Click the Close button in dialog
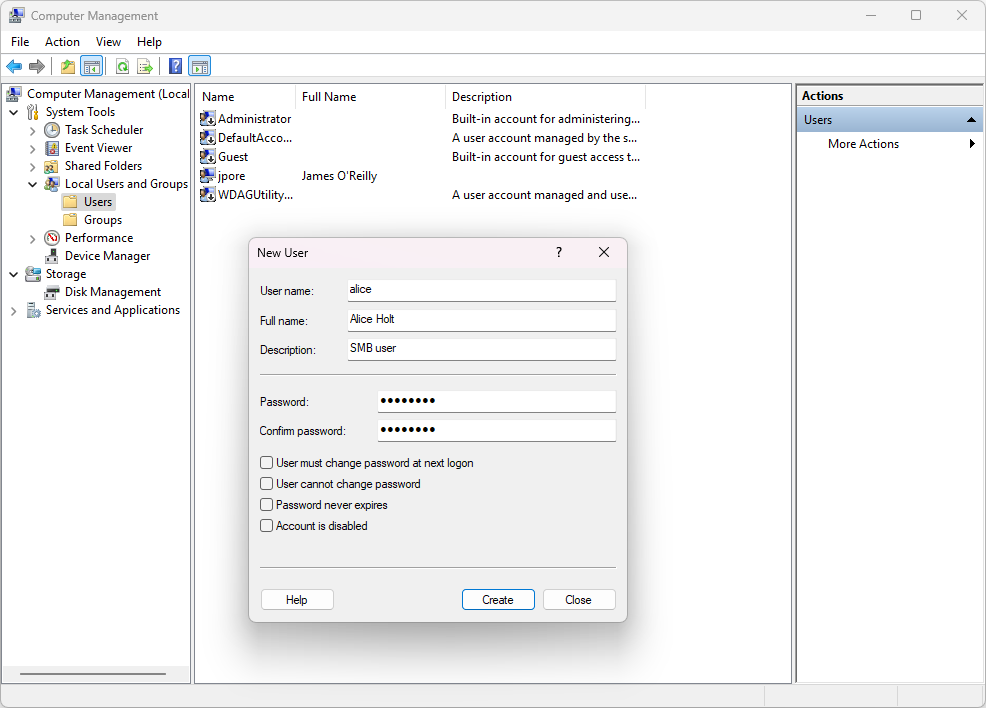 (x=579, y=600)
